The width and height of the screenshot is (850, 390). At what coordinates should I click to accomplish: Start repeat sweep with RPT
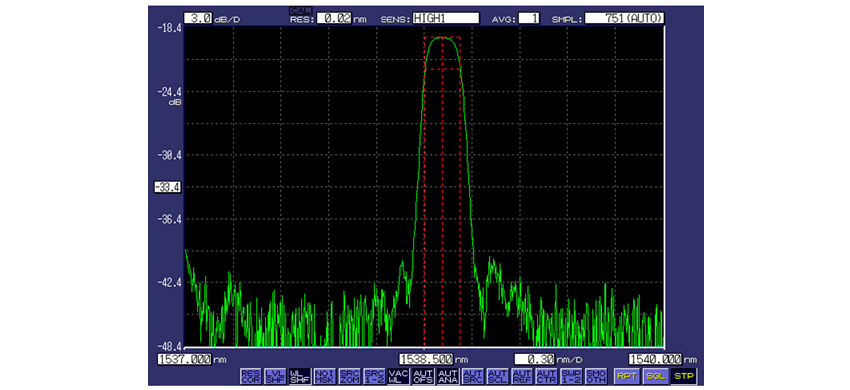pyautogui.click(x=626, y=376)
